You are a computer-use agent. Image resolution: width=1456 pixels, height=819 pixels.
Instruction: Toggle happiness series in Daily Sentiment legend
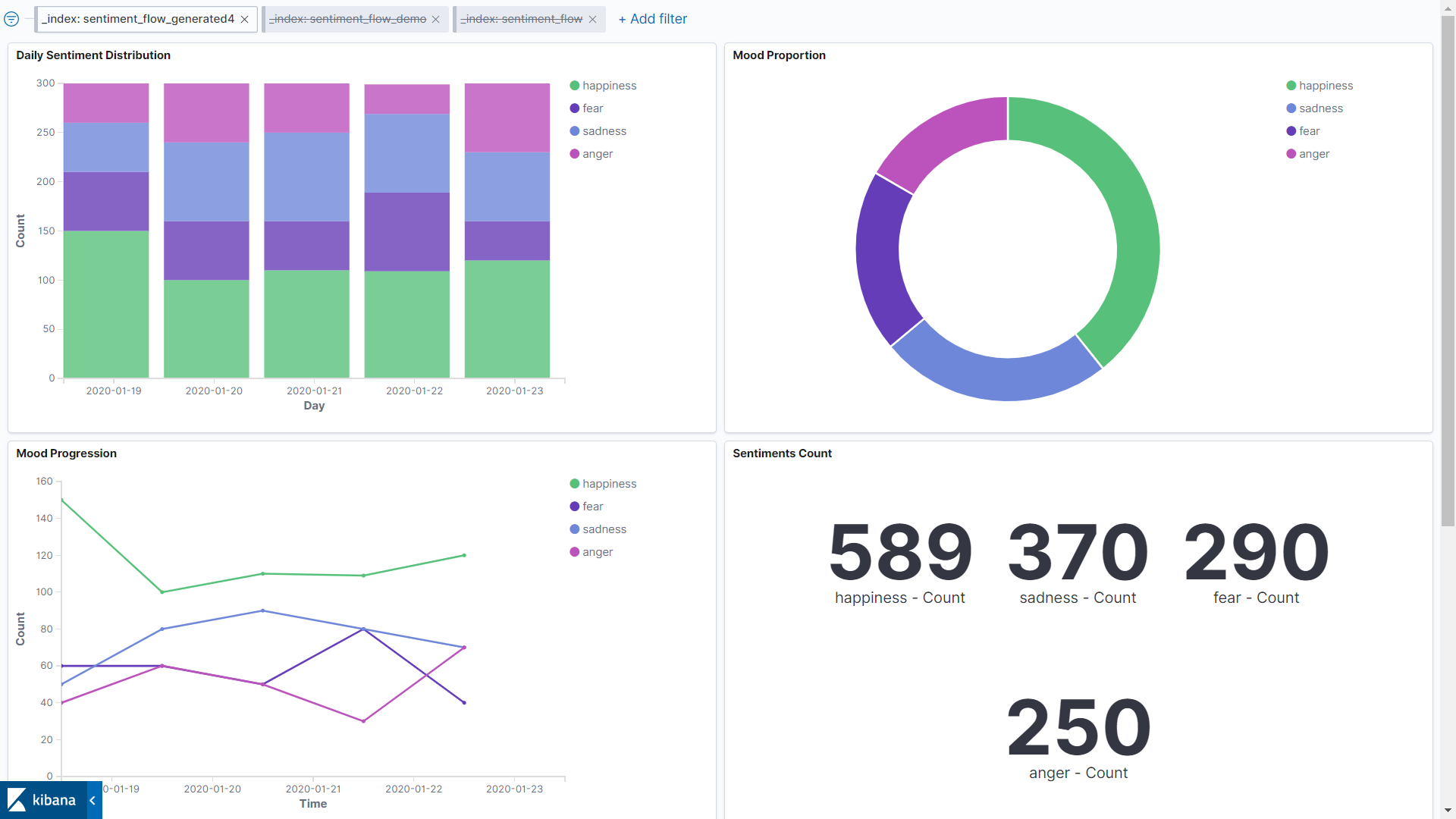coord(609,86)
